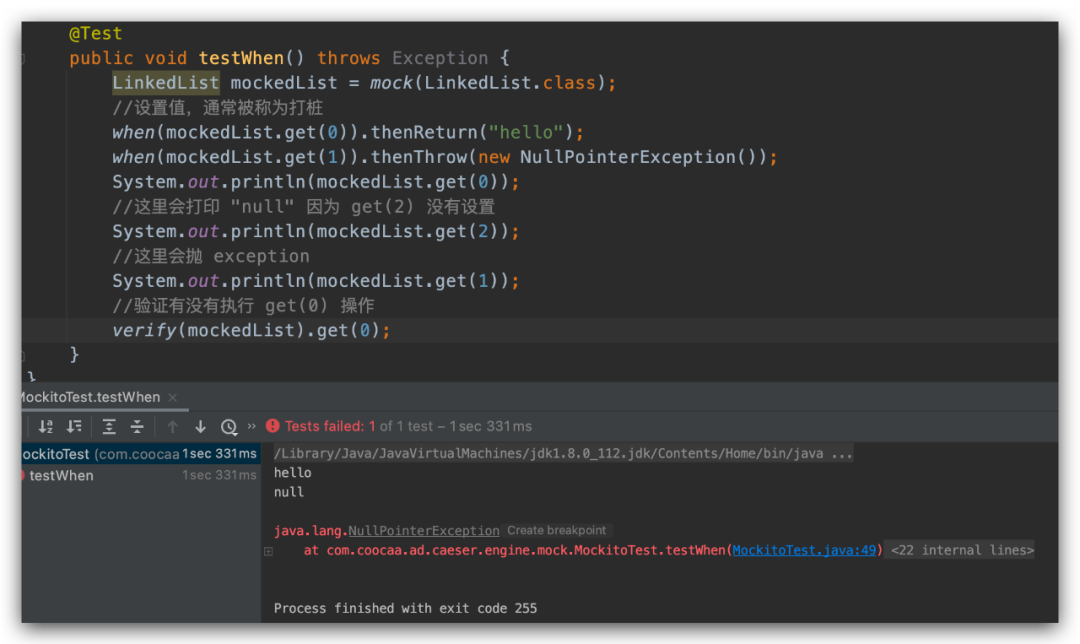
Task: Sort test results by duration
Action: coord(74,426)
